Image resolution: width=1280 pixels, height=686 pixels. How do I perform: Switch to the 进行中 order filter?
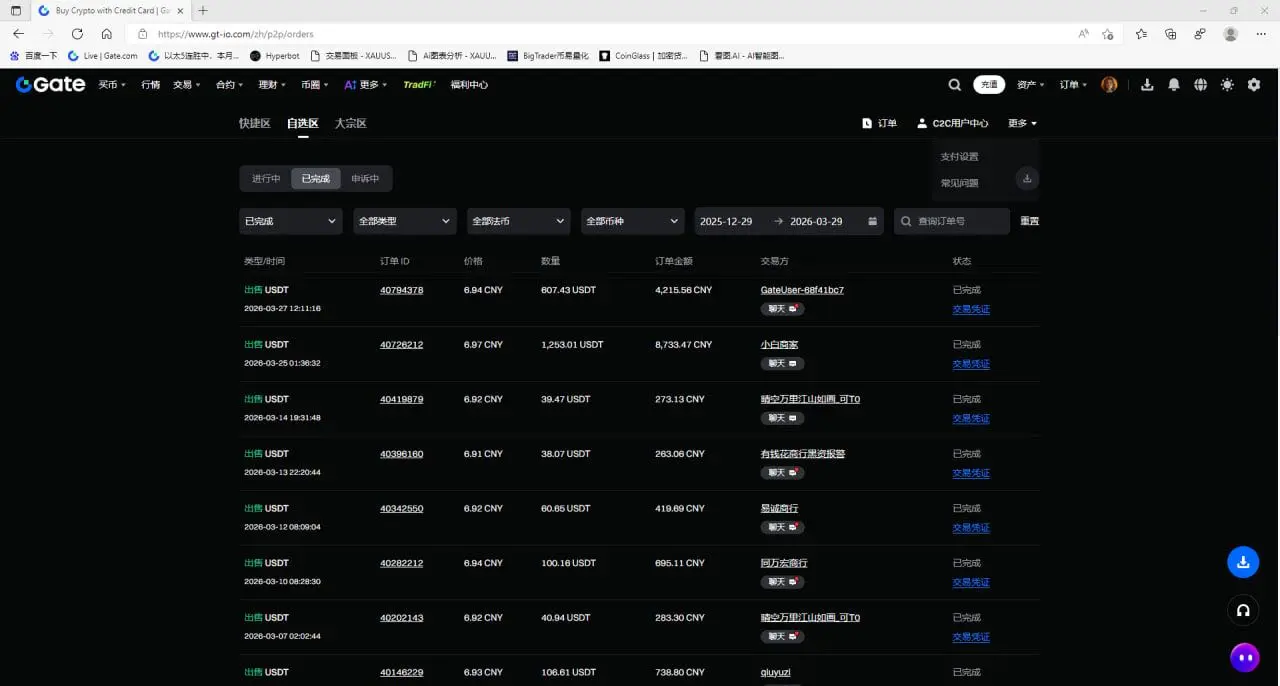click(x=266, y=179)
